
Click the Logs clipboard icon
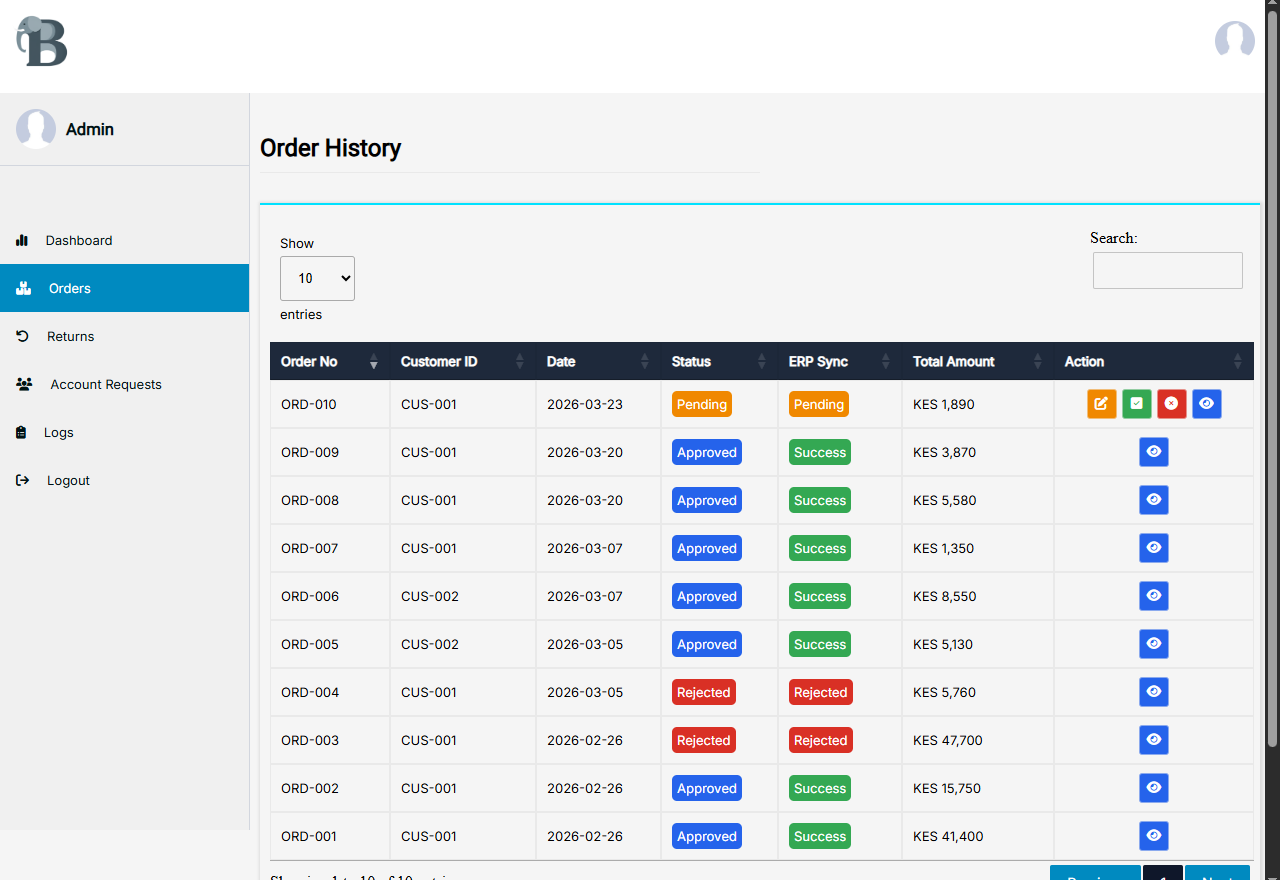(21, 432)
